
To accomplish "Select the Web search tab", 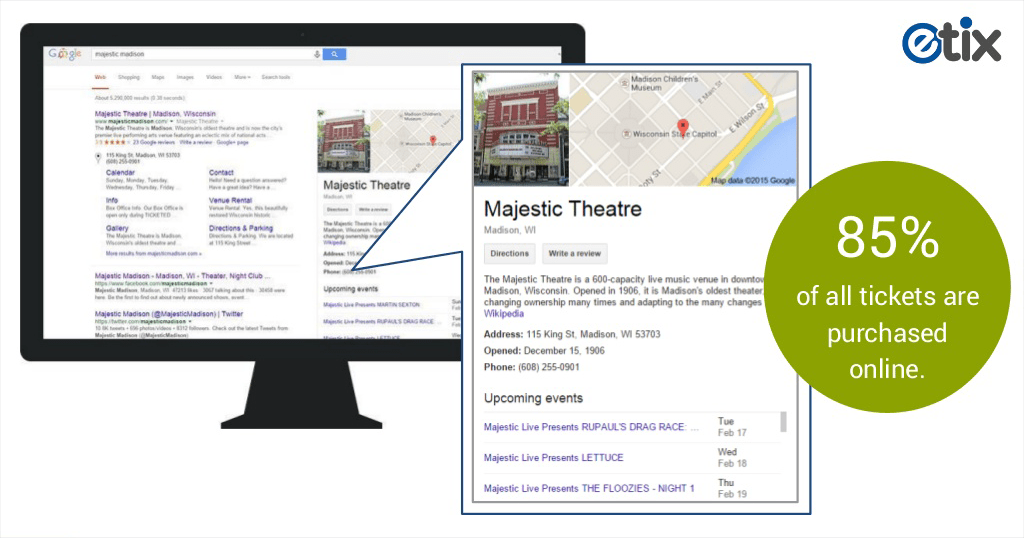I will click(100, 77).
